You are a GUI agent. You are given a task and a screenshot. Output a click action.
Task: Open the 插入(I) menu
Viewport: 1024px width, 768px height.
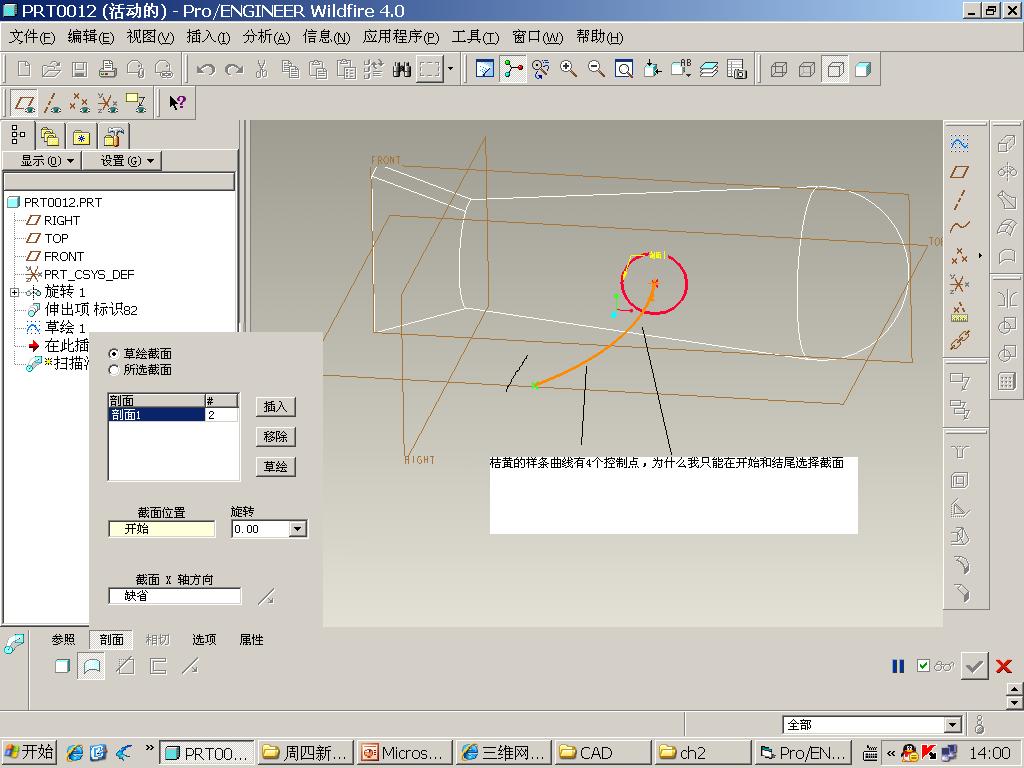tap(208, 37)
